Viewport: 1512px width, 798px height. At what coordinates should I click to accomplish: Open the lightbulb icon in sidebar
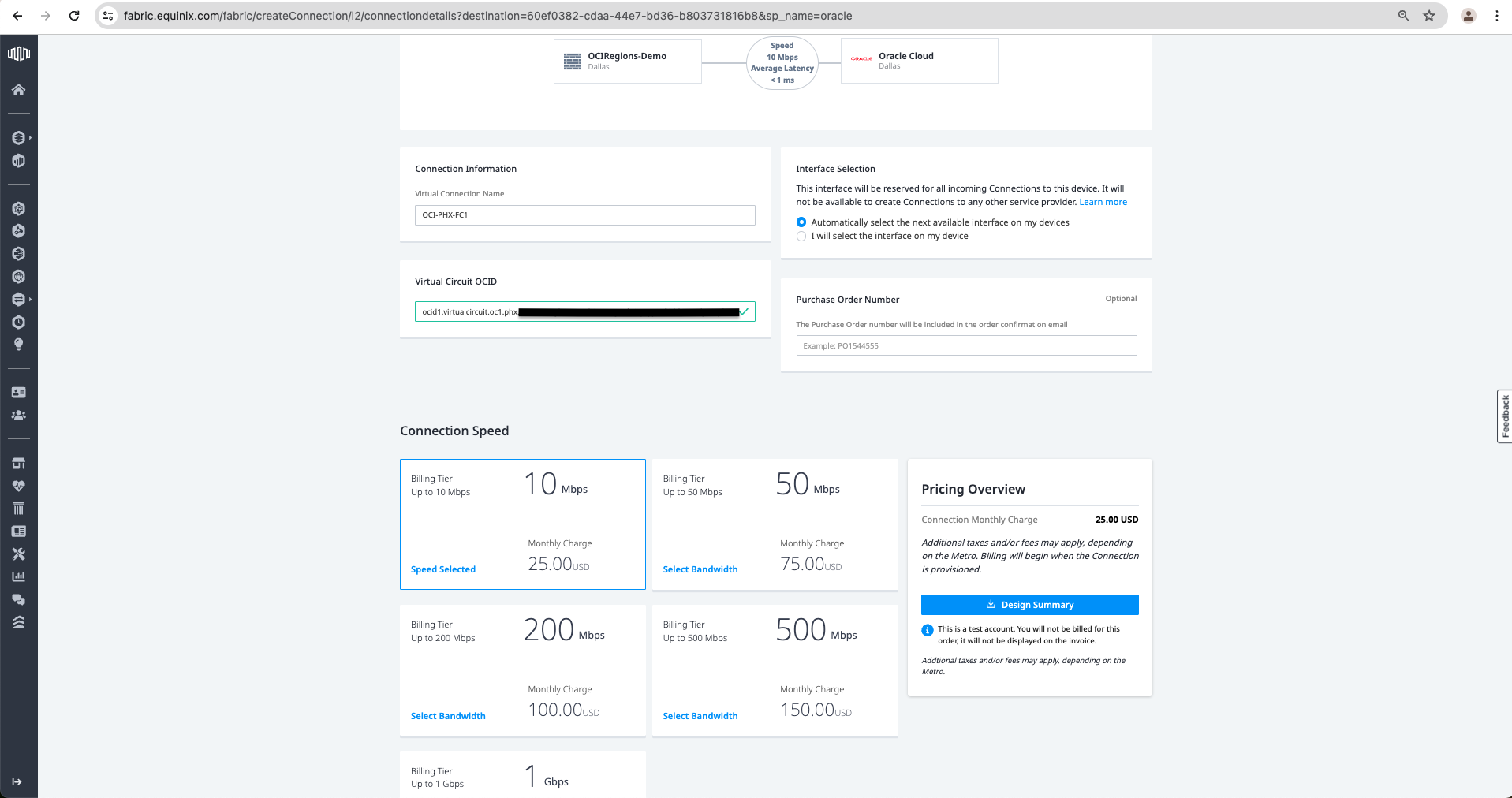18,345
